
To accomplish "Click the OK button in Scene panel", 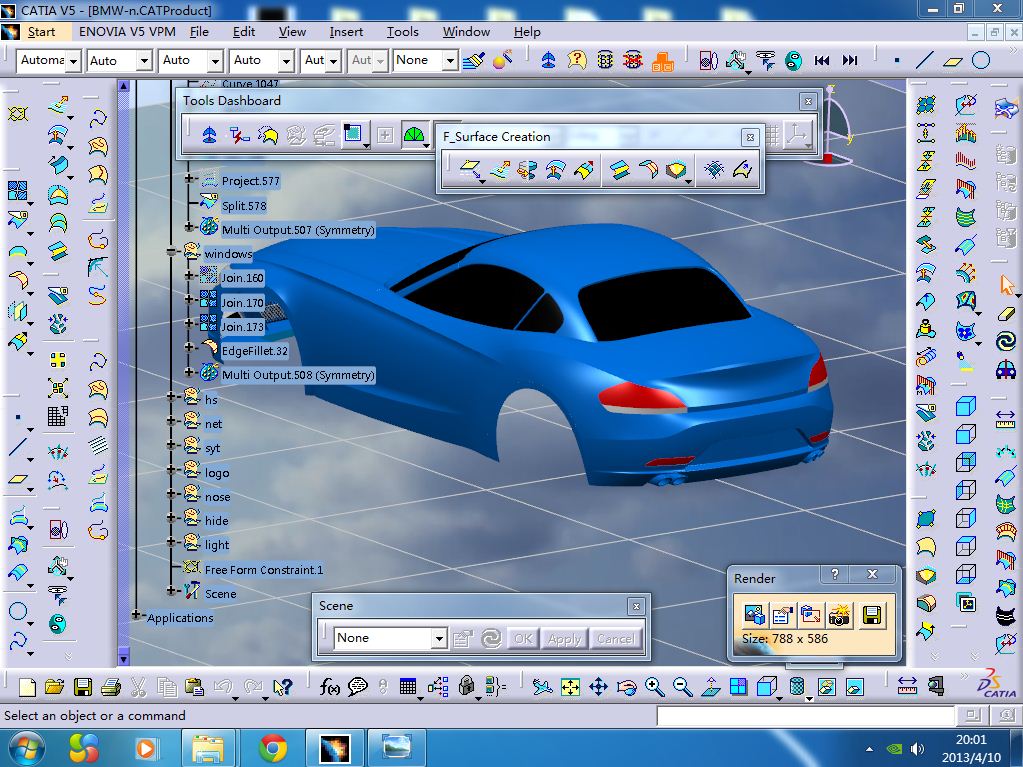I will (523, 639).
